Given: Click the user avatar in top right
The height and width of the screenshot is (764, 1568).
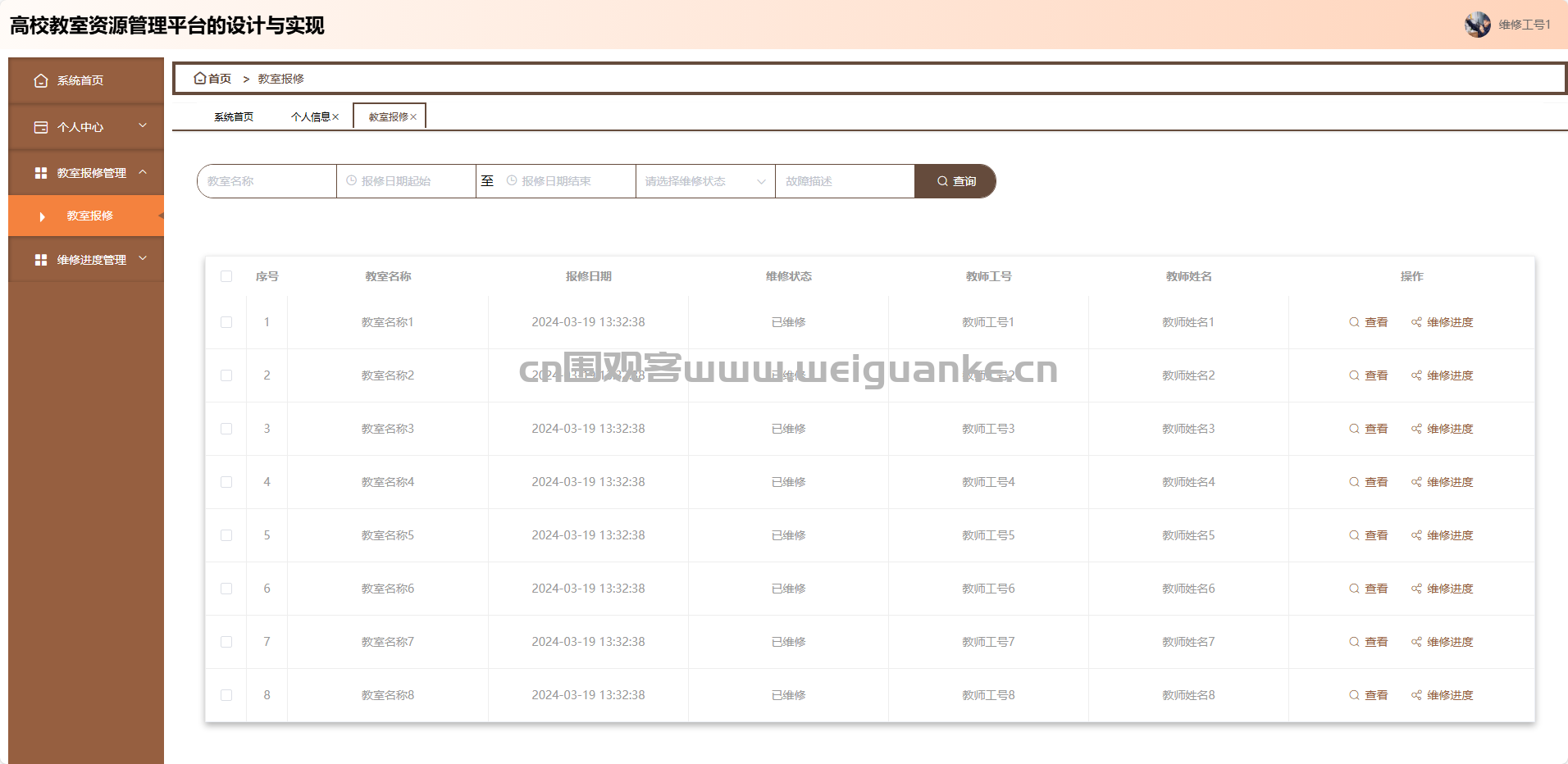Looking at the screenshot, I should tap(1477, 25).
